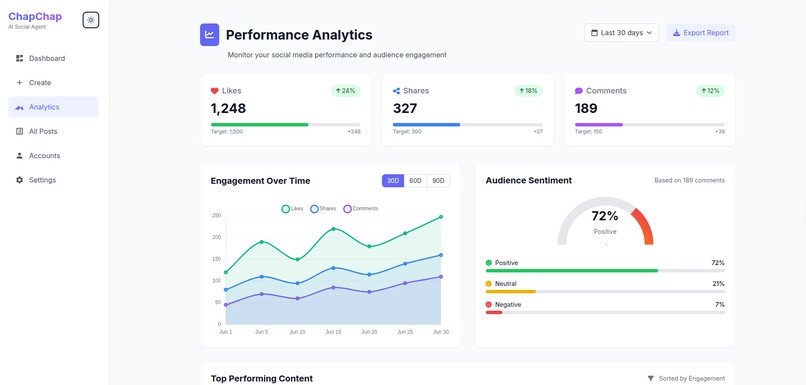Click the Likes data point at Jun 30

(441, 217)
